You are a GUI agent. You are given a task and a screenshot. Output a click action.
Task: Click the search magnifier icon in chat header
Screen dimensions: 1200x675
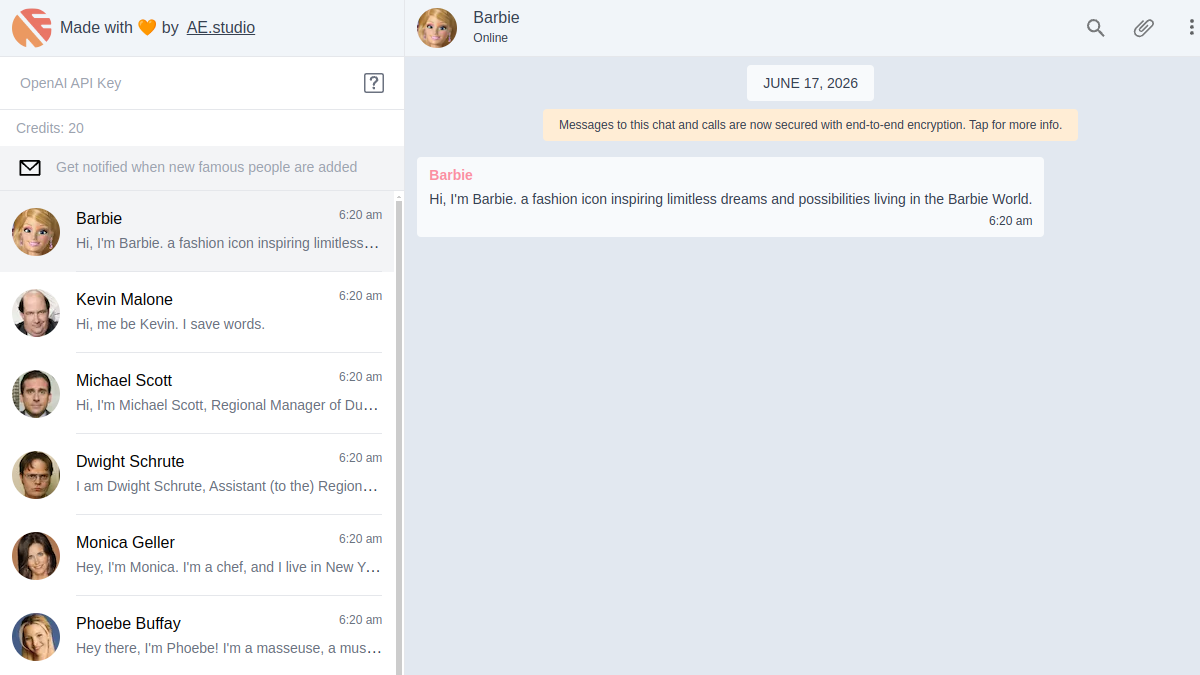pyautogui.click(x=1095, y=28)
